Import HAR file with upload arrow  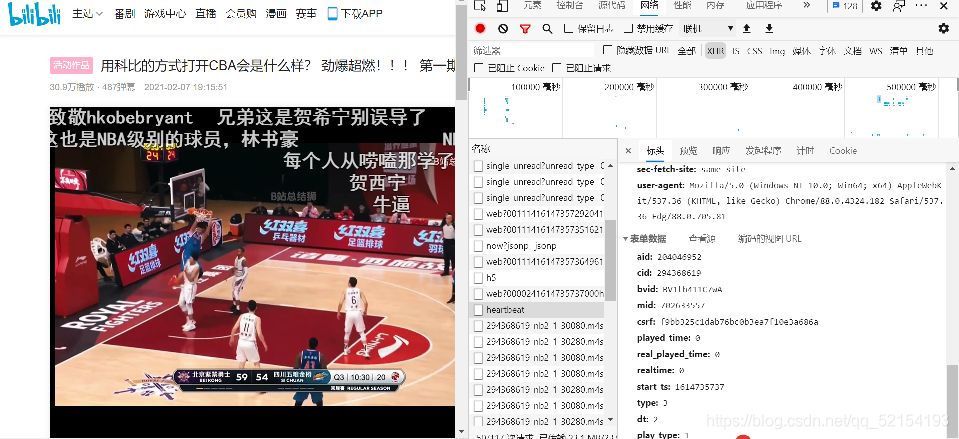[x=746, y=28]
